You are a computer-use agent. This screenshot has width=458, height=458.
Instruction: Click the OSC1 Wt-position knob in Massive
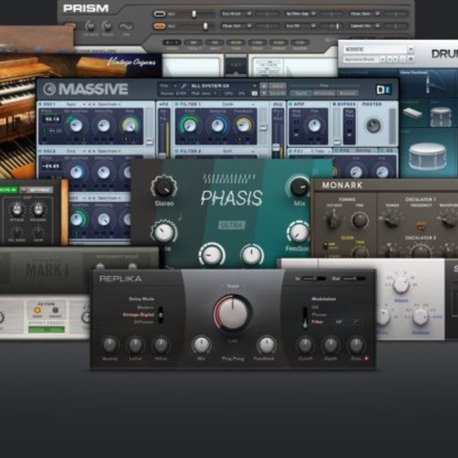[76, 125]
